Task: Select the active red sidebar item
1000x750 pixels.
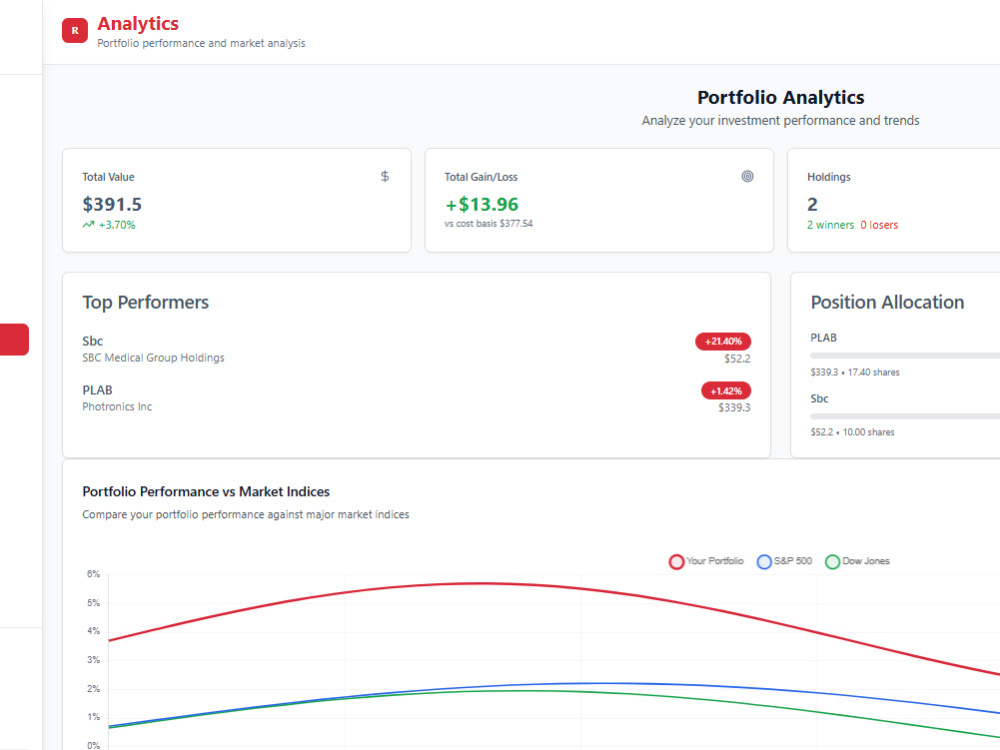Action: [14, 339]
